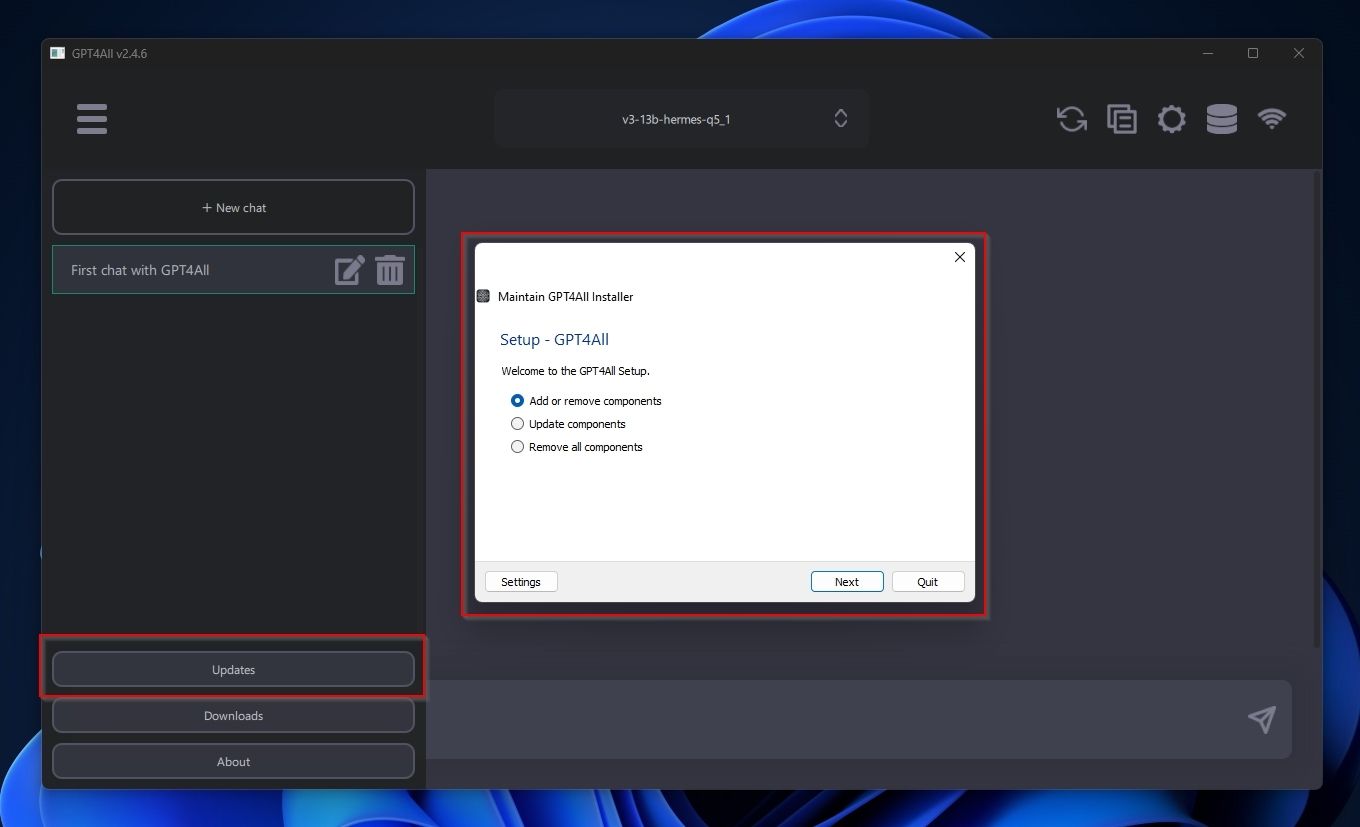Select Add or remove components option
The image size is (1360, 827).
517,400
